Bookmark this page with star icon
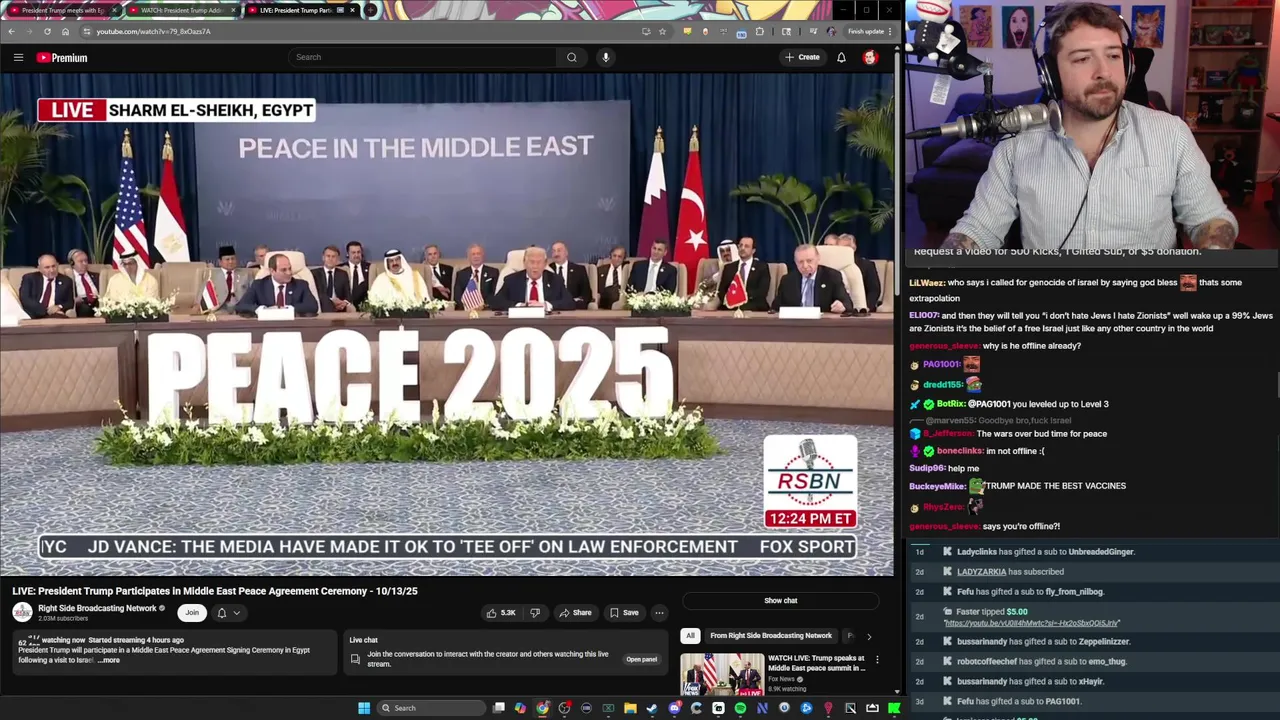Viewport: 1280px width, 720px height. (x=662, y=31)
